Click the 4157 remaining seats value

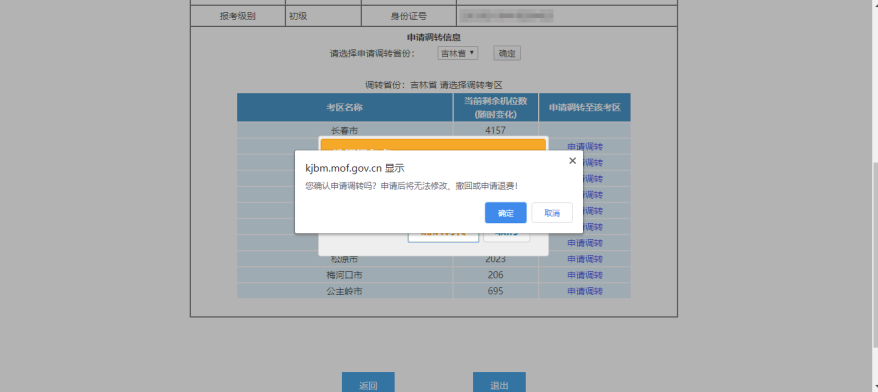click(496, 130)
